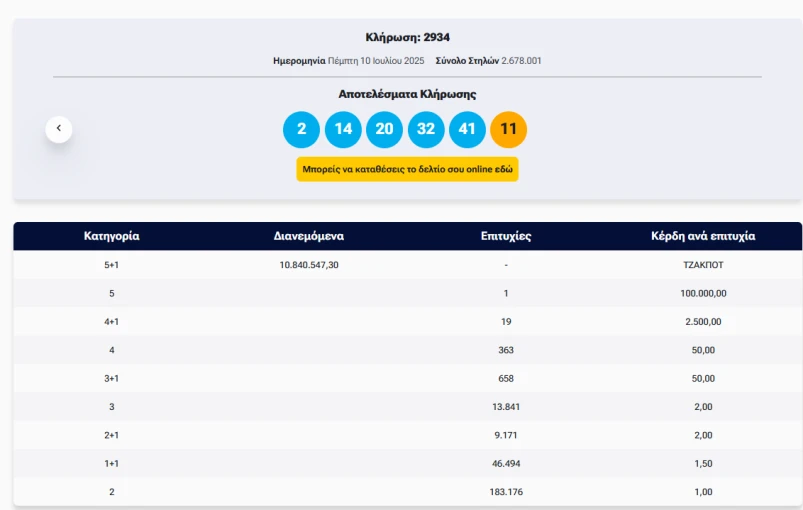Image resolution: width=803 pixels, height=510 pixels.
Task: Click the ΤΖΑΚΠΟΤ cell
Action: (703, 265)
